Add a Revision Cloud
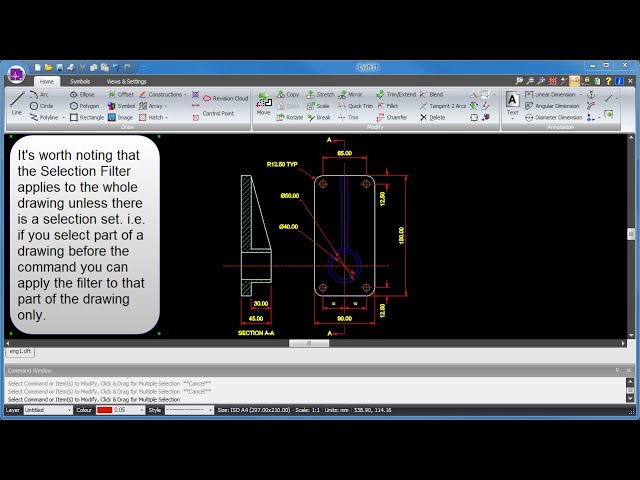The image size is (640, 480). tap(226, 98)
